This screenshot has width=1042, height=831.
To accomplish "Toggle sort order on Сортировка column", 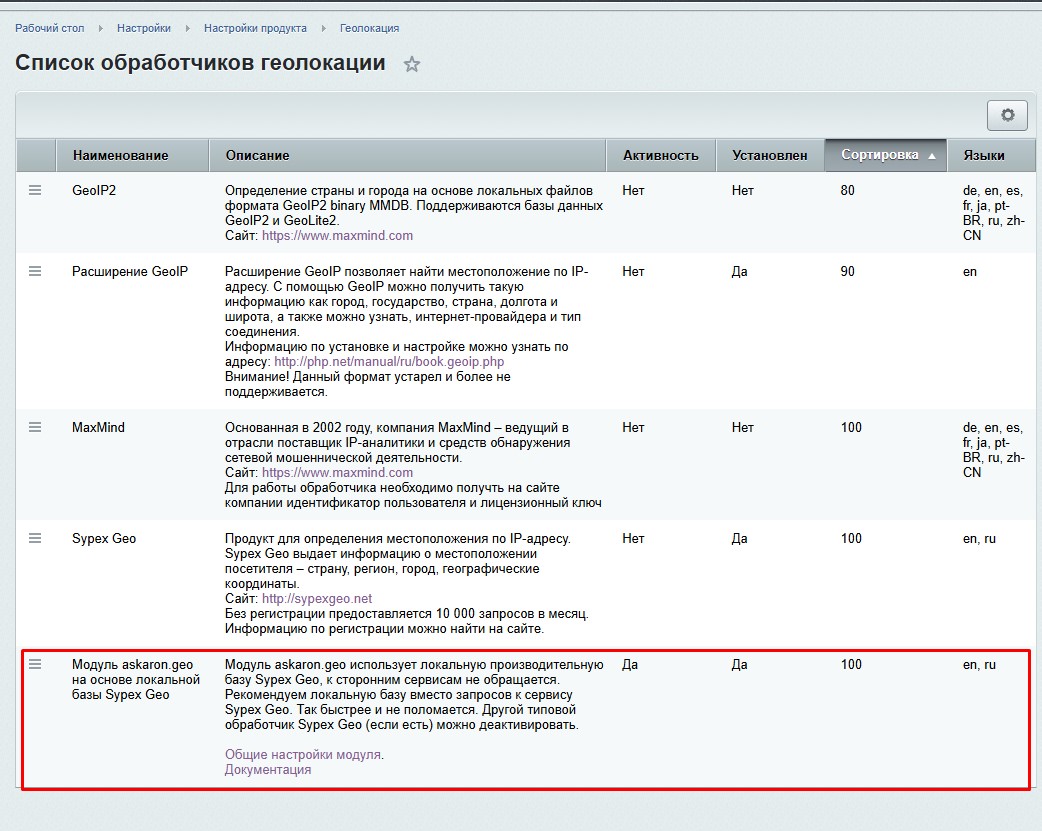I will (x=885, y=155).
